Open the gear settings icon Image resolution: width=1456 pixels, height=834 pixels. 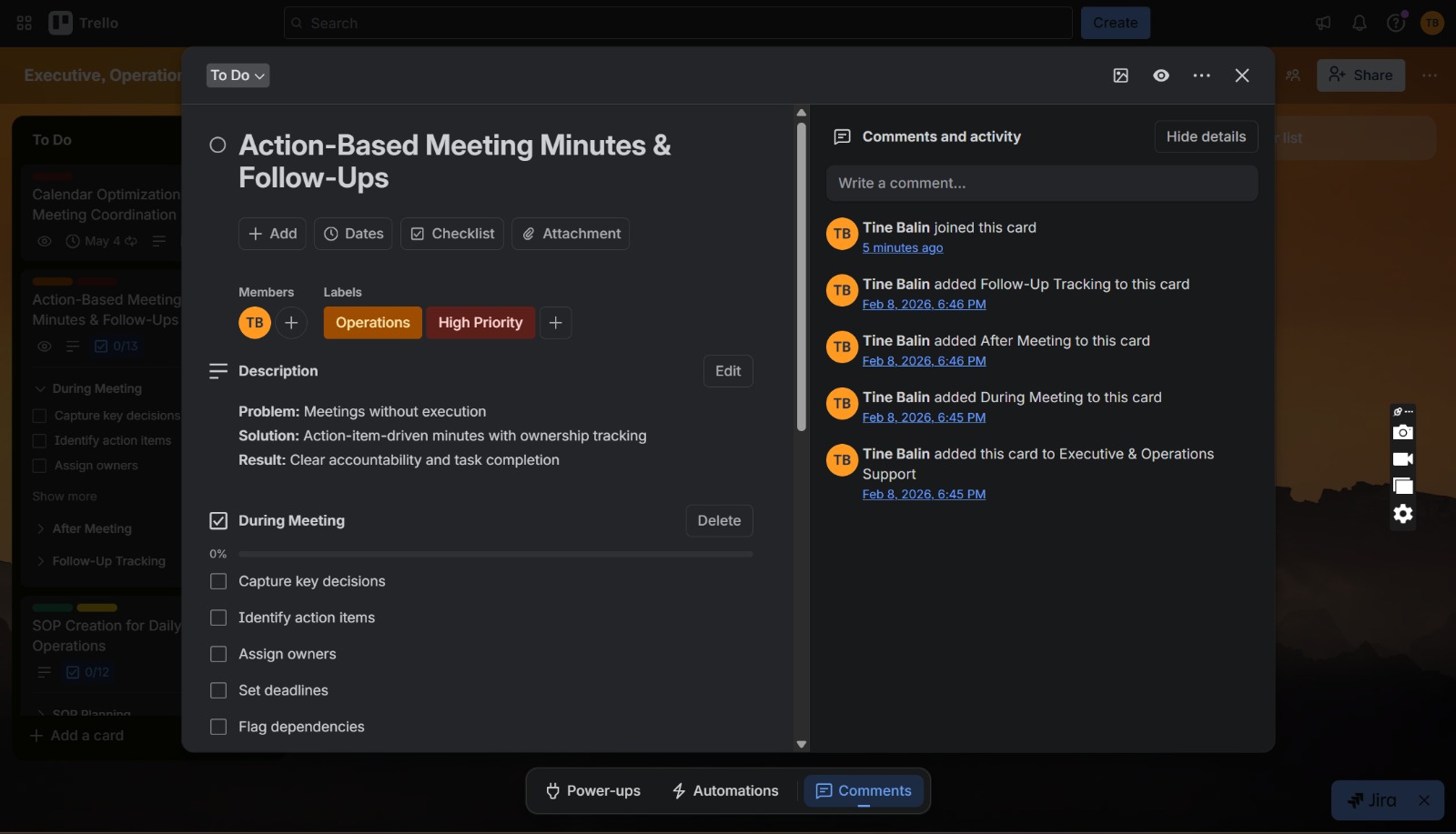tap(1403, 514)
